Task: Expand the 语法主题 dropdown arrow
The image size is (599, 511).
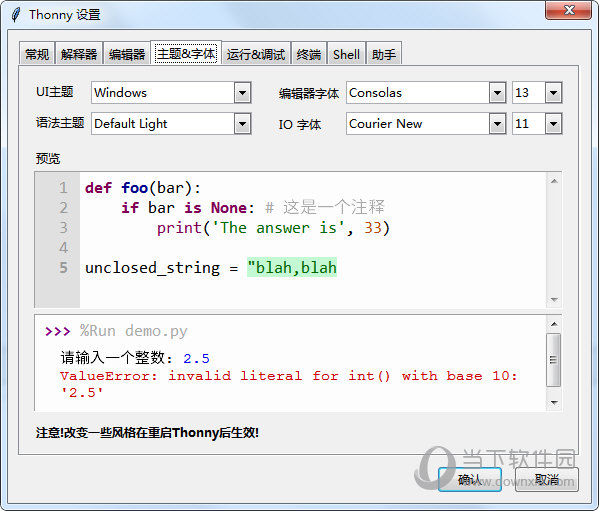Action: [x=243, y=123]
